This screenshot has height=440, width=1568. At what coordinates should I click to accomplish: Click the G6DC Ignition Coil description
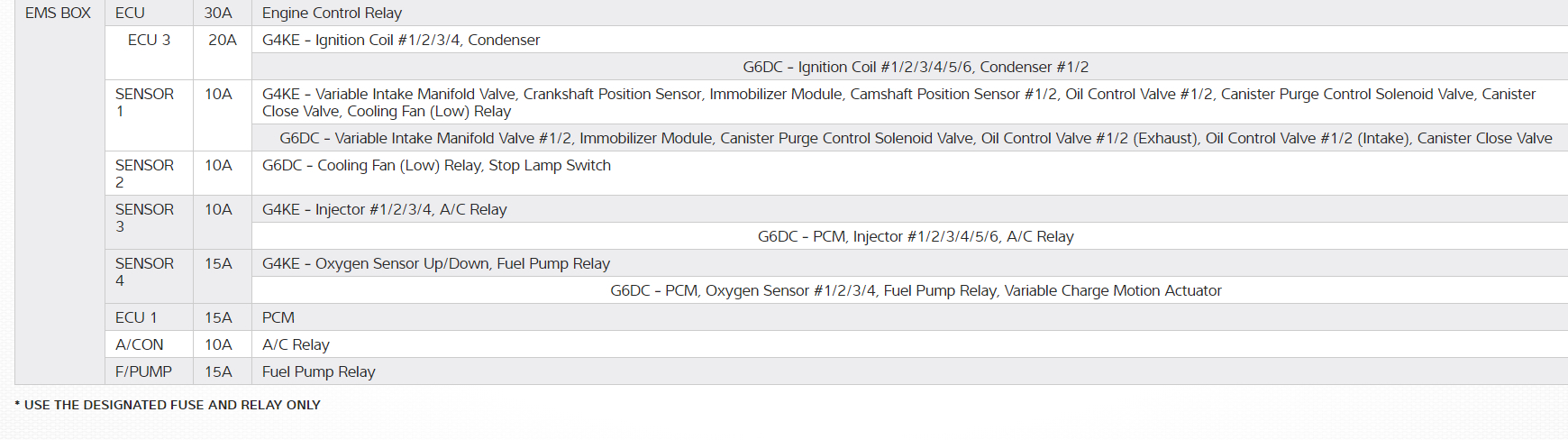(916, 68)
